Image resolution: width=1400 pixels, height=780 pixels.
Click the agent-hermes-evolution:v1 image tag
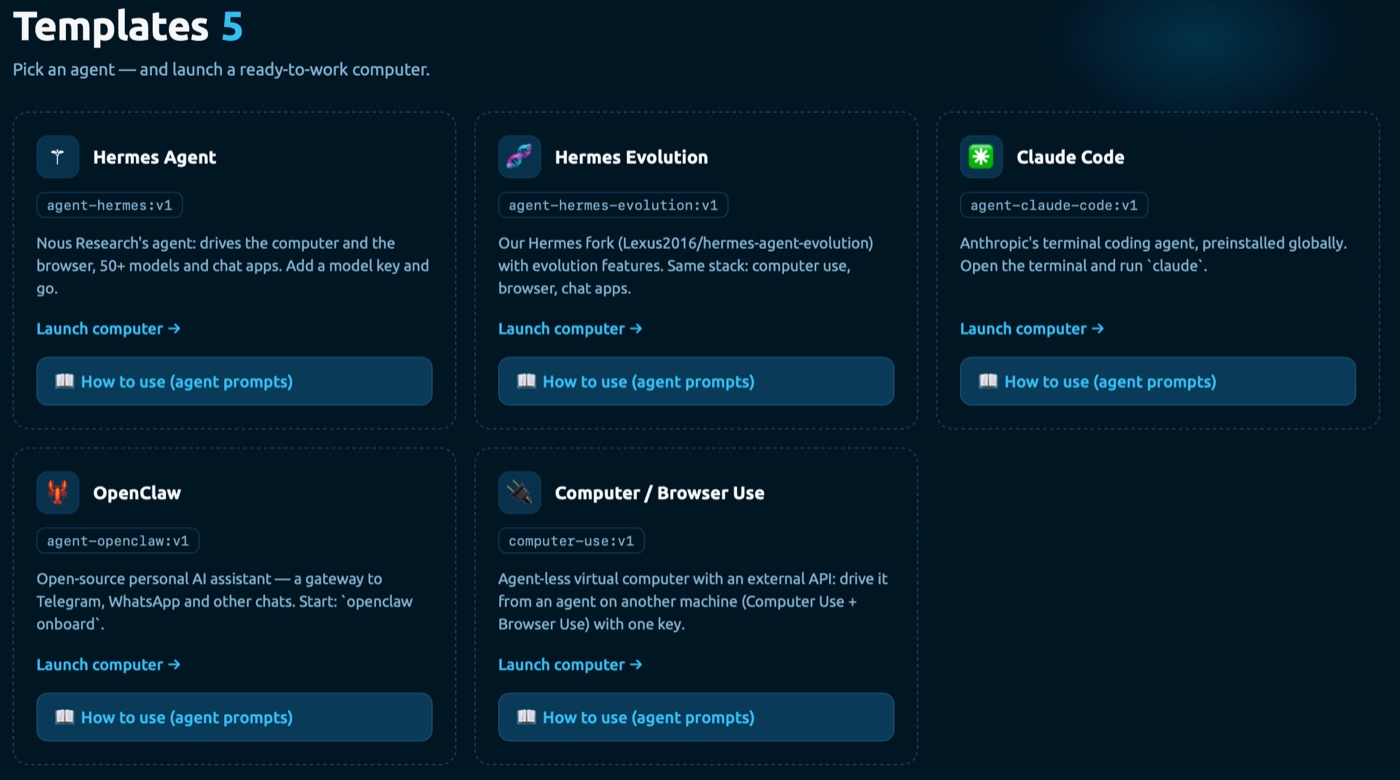coord(614,206)
